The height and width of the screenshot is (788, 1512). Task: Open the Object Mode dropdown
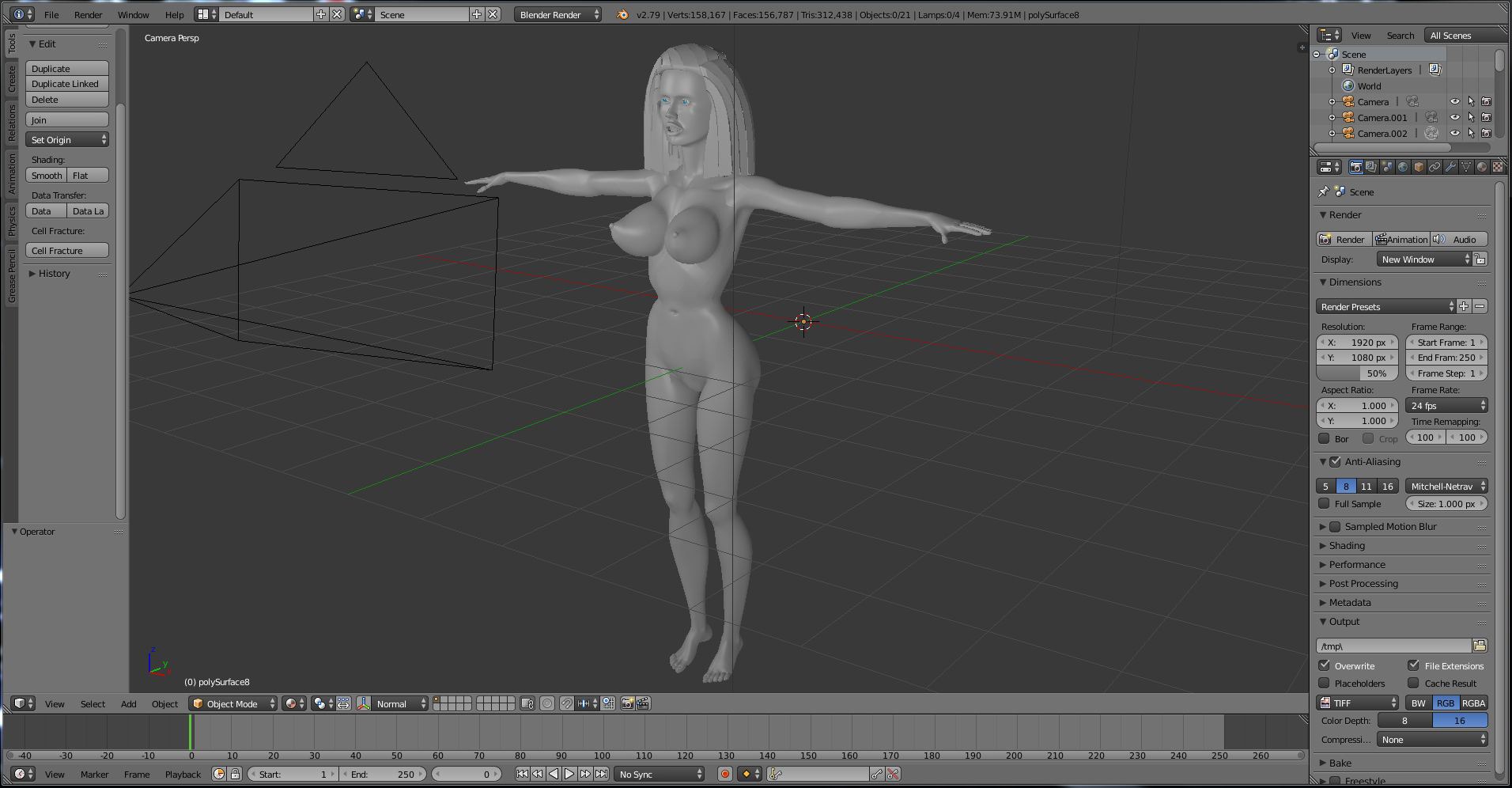232,703
